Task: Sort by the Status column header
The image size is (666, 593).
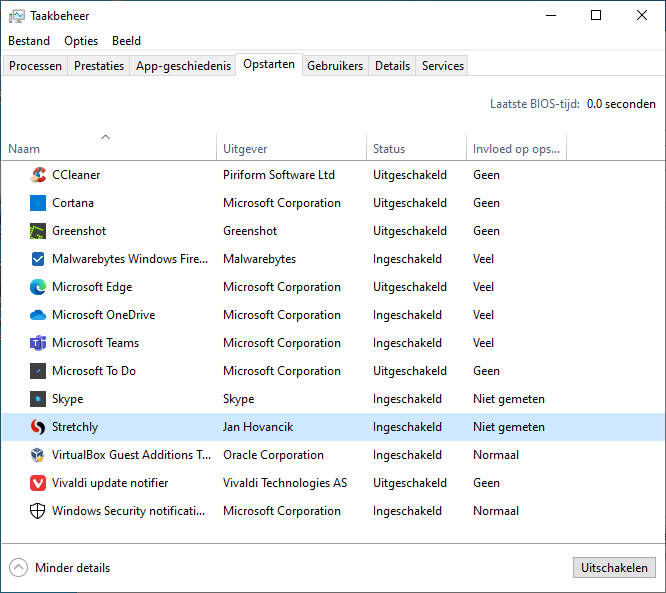Action: pos(389,149)
